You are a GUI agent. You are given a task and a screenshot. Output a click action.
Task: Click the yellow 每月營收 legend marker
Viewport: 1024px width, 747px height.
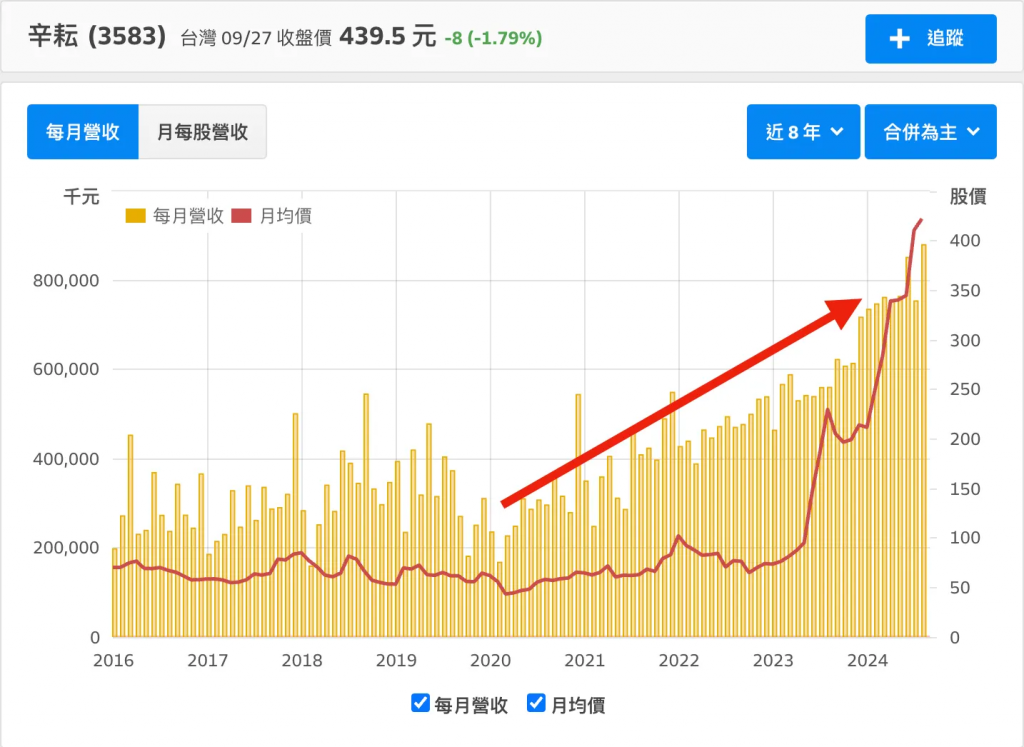point(136,216)
